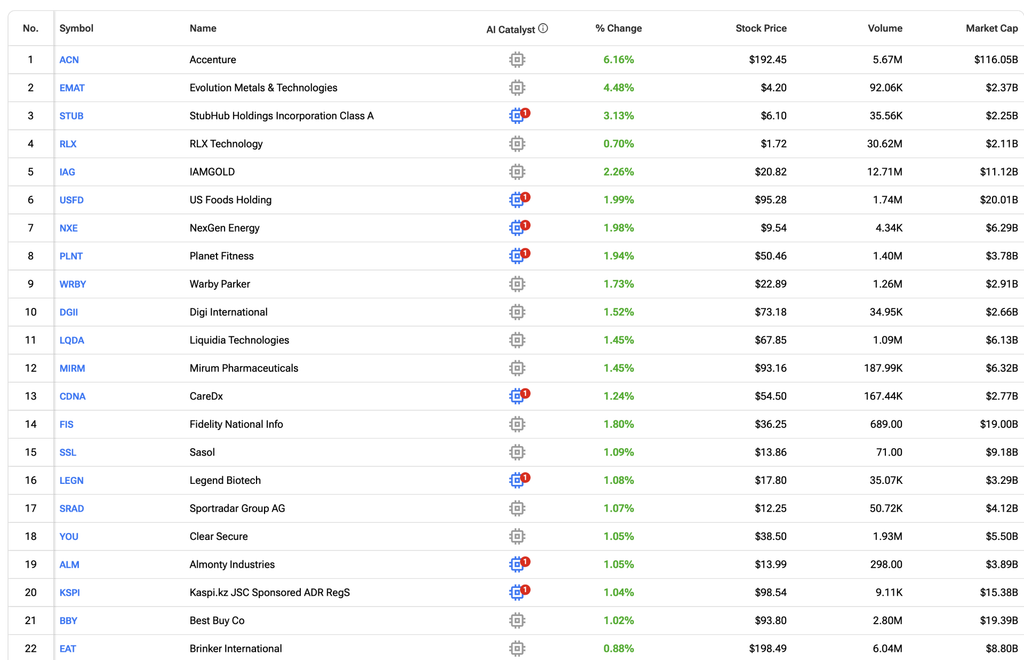Click the Stock Price column header
The image size is (1024, 660).
click(x=761, y=28)
